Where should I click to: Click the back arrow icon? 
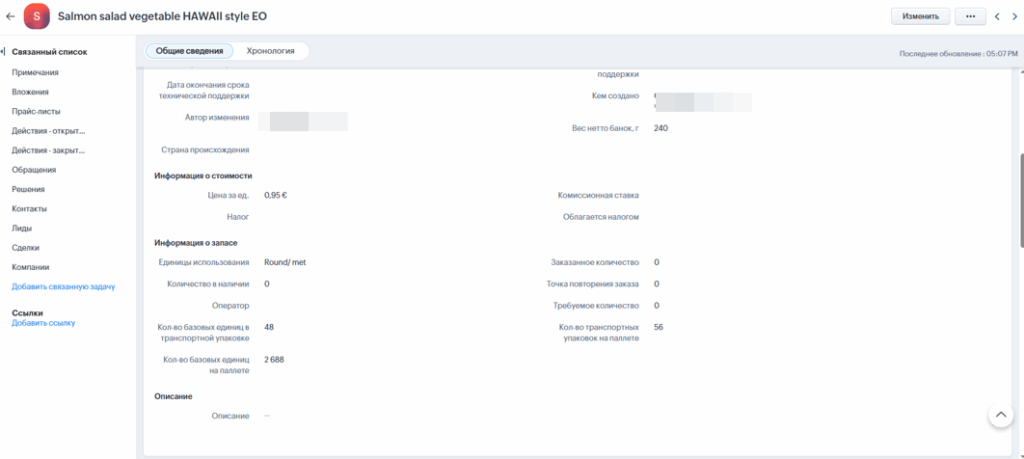[x=10, y=17]
